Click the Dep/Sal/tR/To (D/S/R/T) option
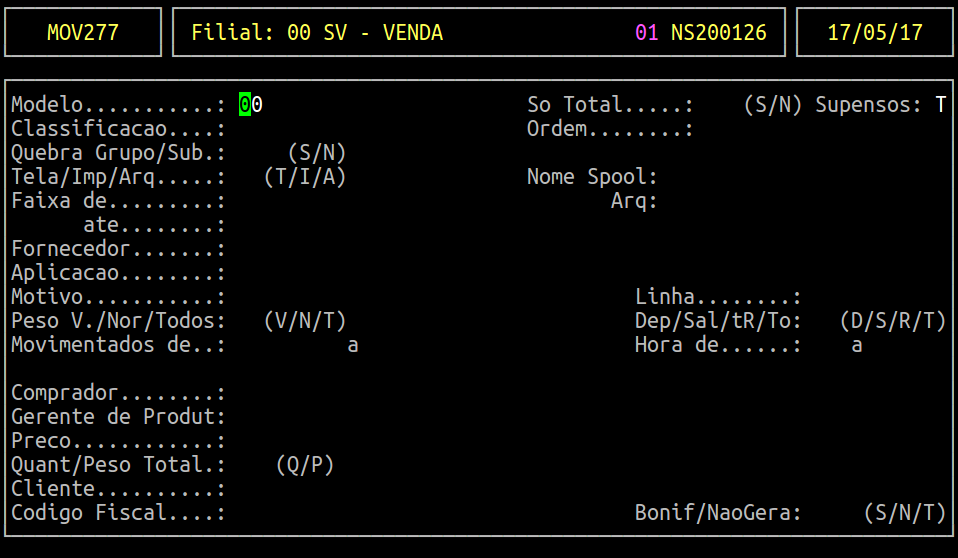Image resolution: width=958 pixels, height=558 pixels. point(893,321)
